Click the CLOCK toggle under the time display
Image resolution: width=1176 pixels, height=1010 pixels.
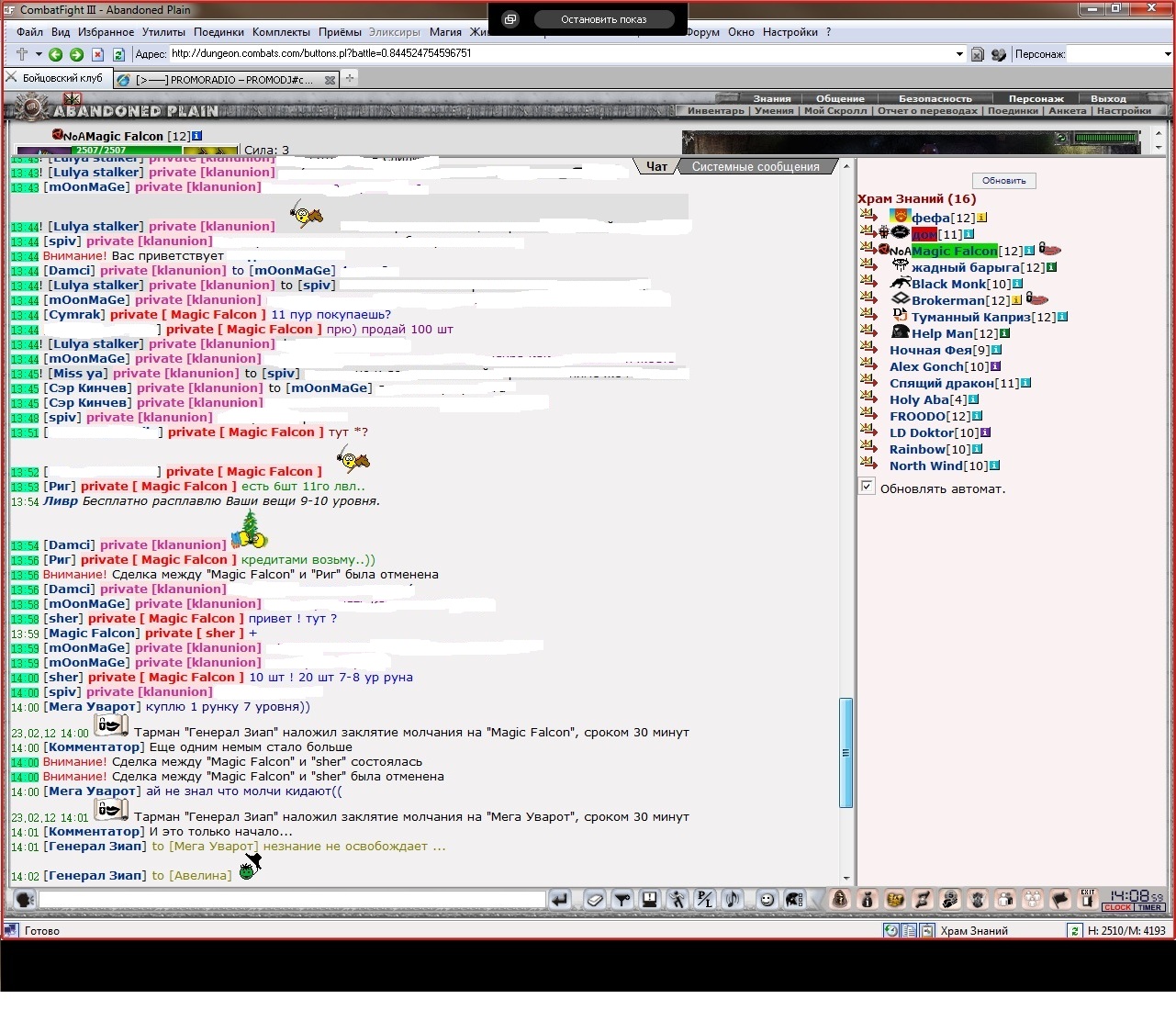point(1117,907)
